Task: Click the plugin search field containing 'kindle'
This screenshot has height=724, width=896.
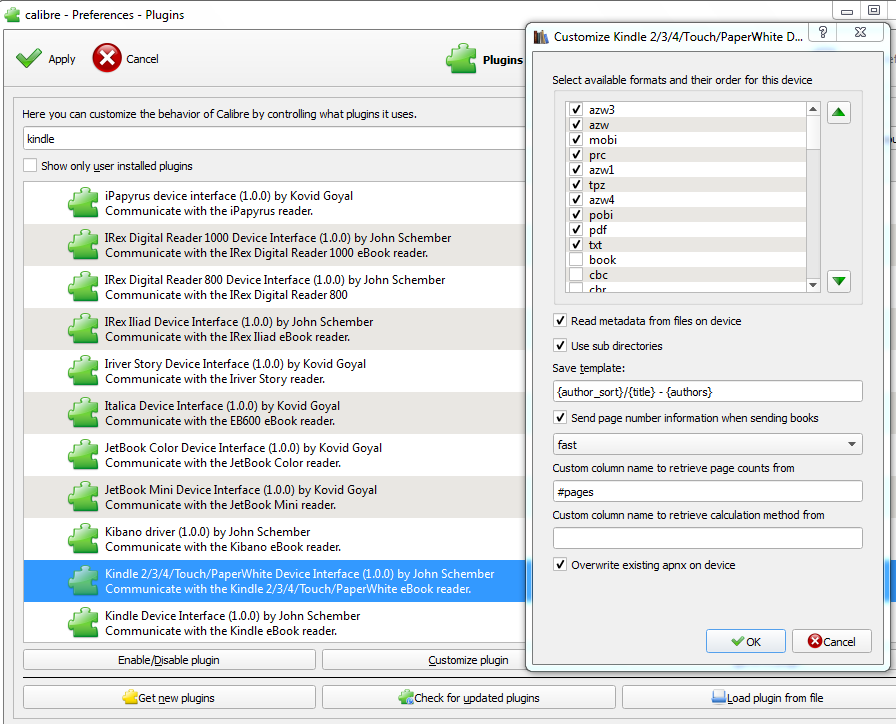Action: click(x=274, y=139)
